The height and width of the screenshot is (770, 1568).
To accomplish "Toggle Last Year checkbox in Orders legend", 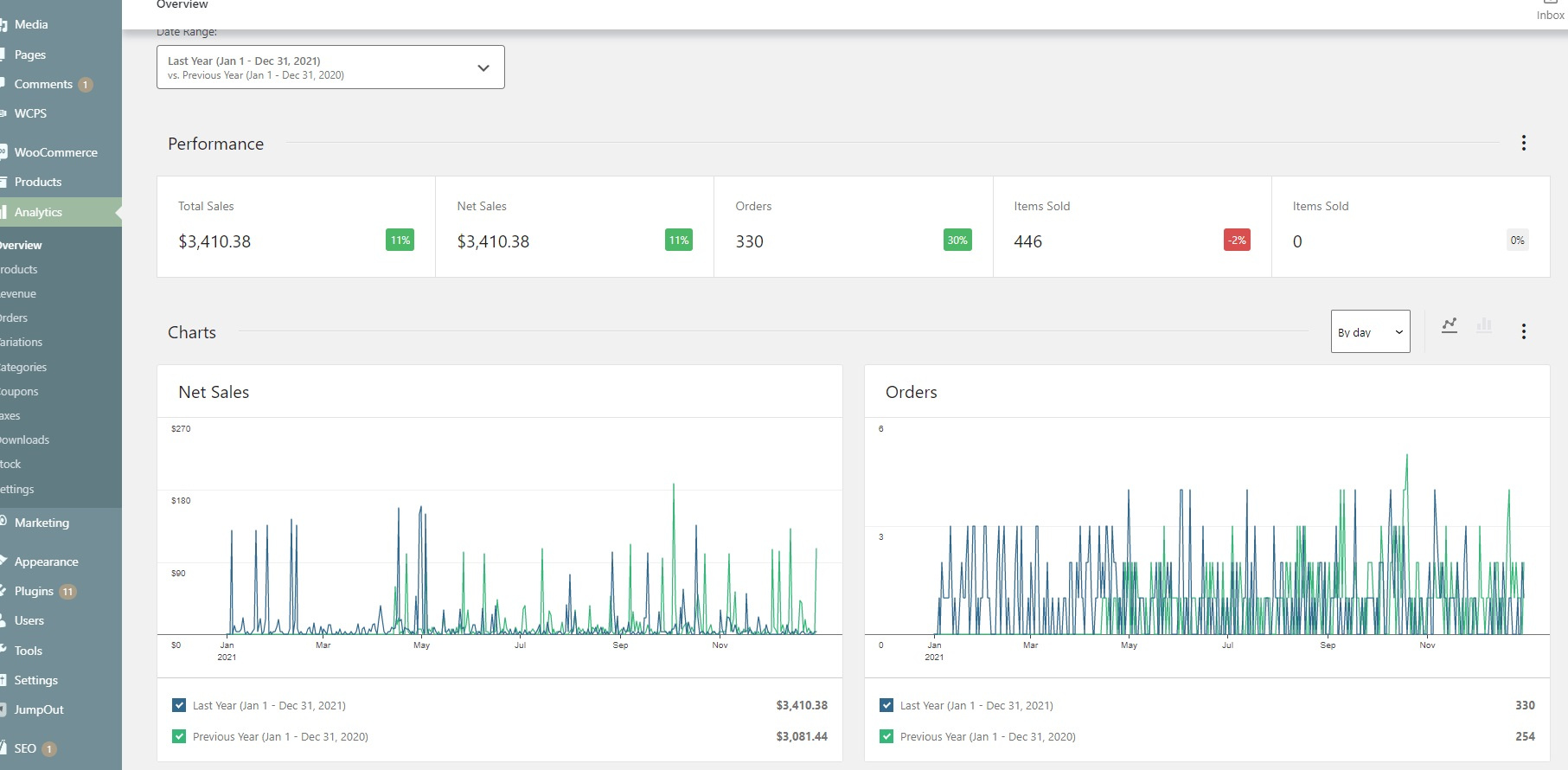I will point(886,705).
